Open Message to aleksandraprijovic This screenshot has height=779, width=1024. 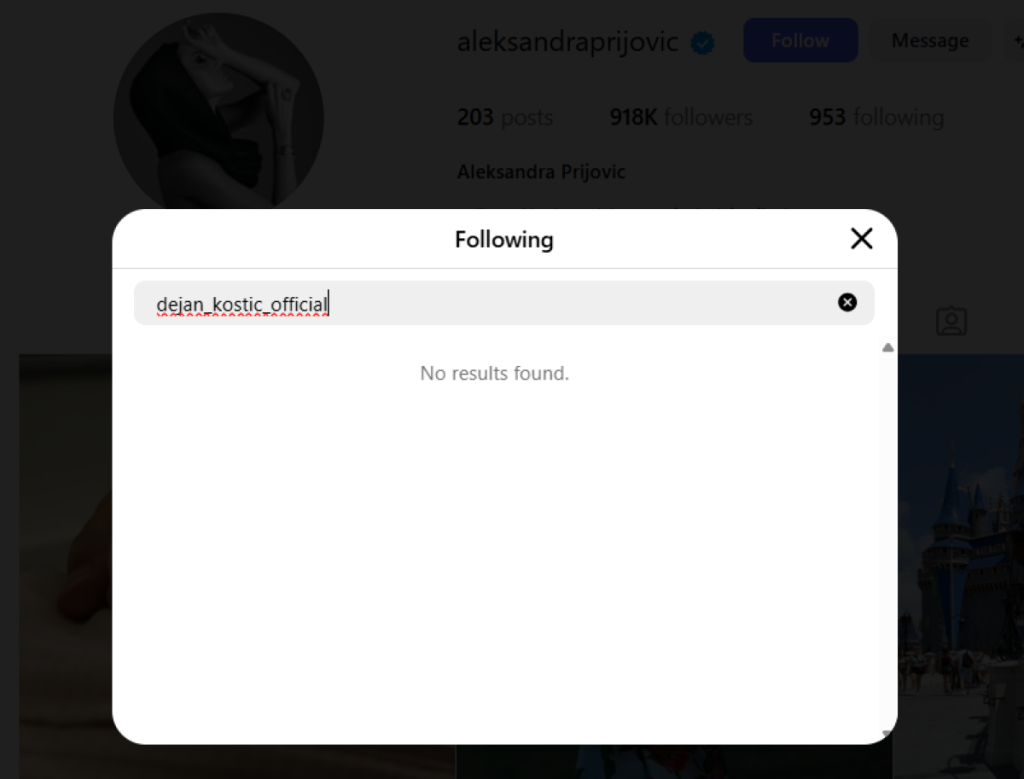930,40
